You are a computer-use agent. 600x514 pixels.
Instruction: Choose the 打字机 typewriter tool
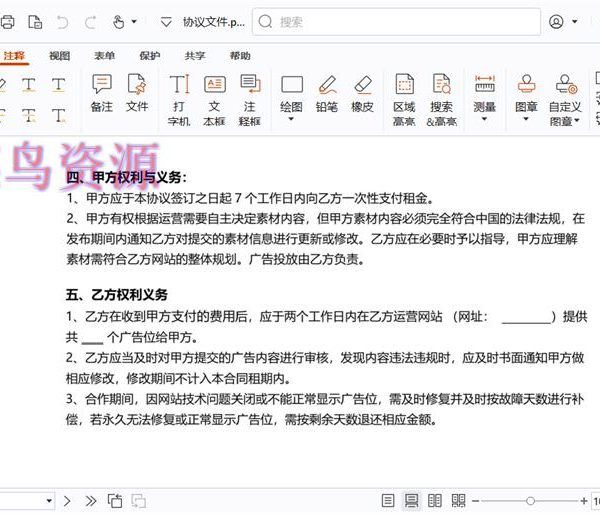179,98
